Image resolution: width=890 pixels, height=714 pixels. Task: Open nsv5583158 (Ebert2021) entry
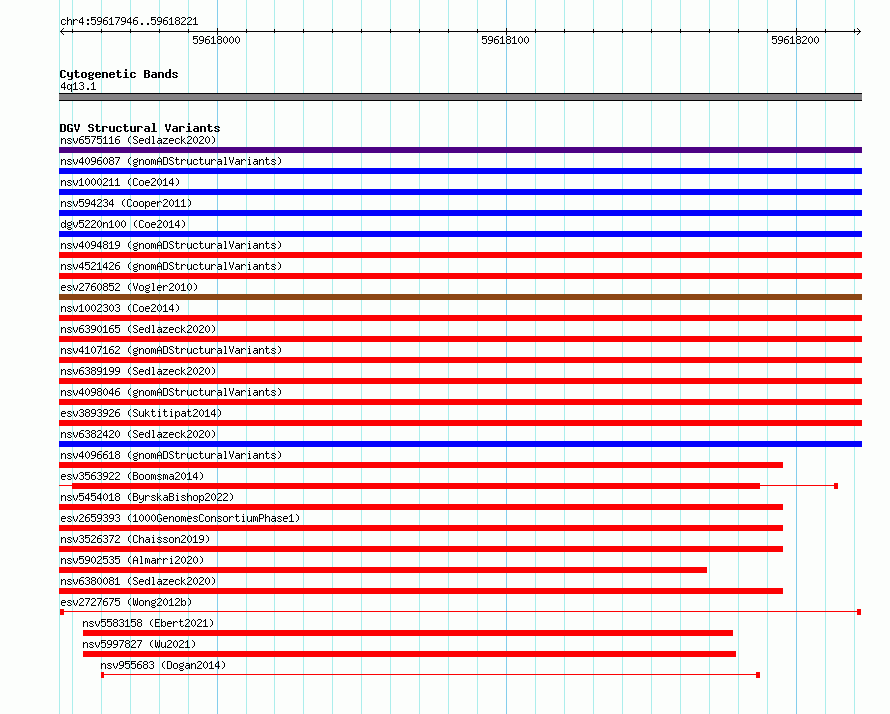(148, 623)
